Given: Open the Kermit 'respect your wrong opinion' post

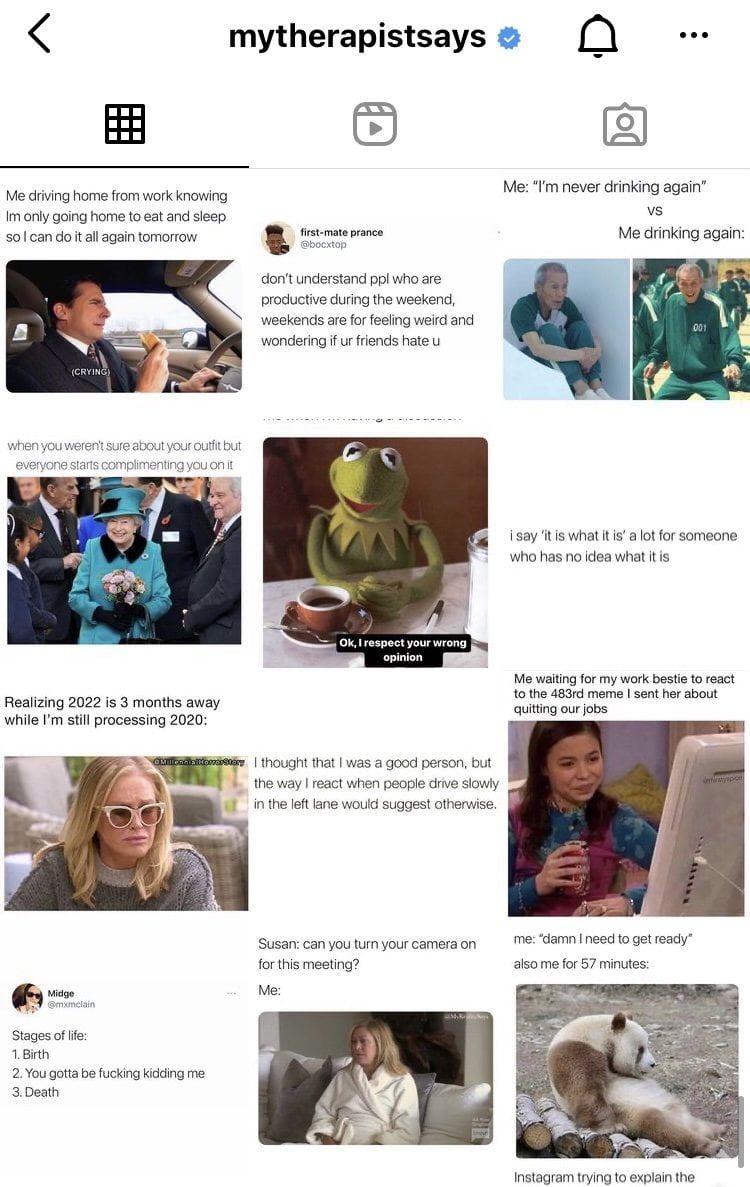Looking at the screenshot, I should (375, 541).
